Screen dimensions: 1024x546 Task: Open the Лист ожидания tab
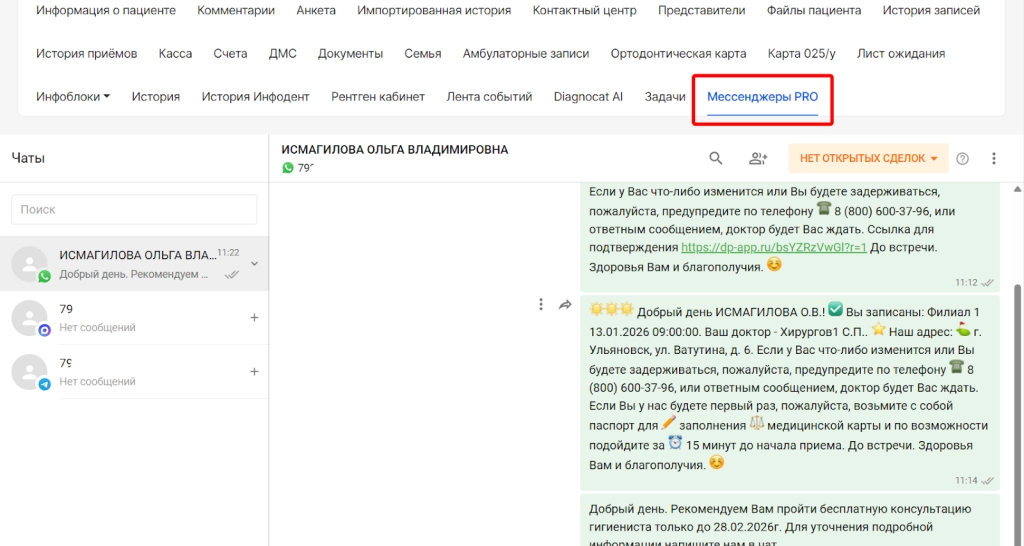tap(901, 53)
